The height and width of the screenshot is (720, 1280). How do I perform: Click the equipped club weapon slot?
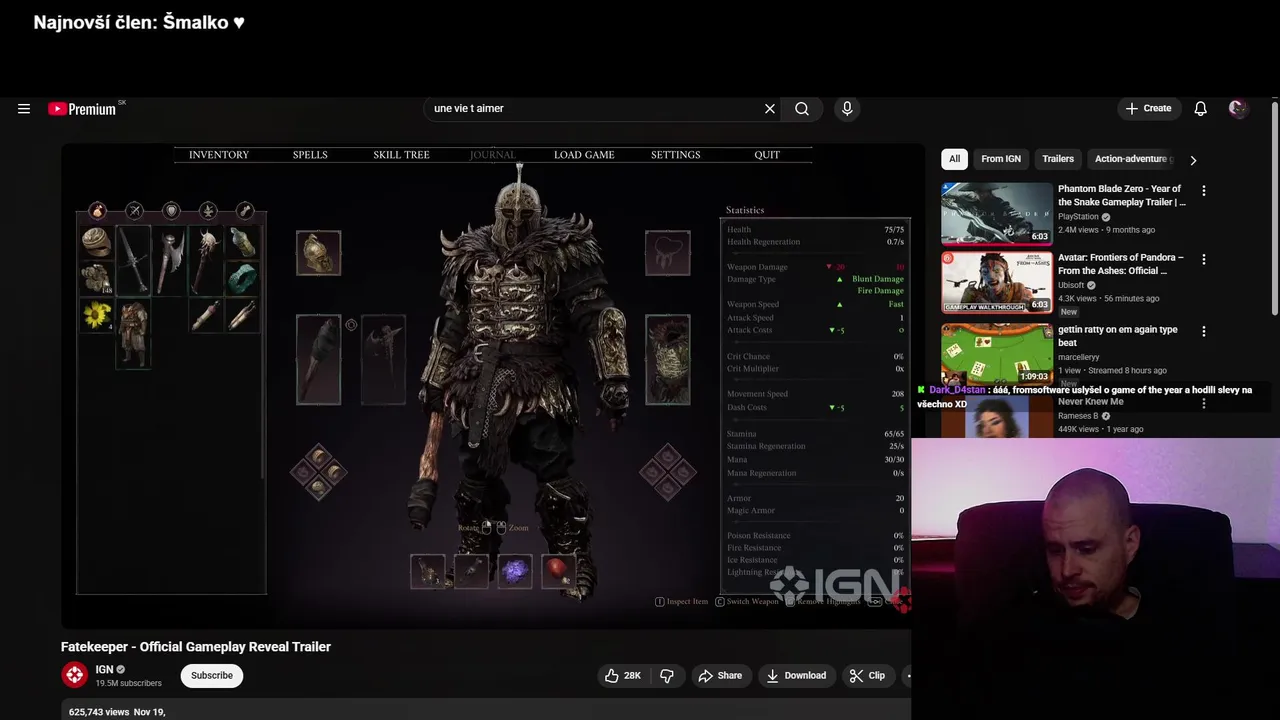tap(318, 360)
